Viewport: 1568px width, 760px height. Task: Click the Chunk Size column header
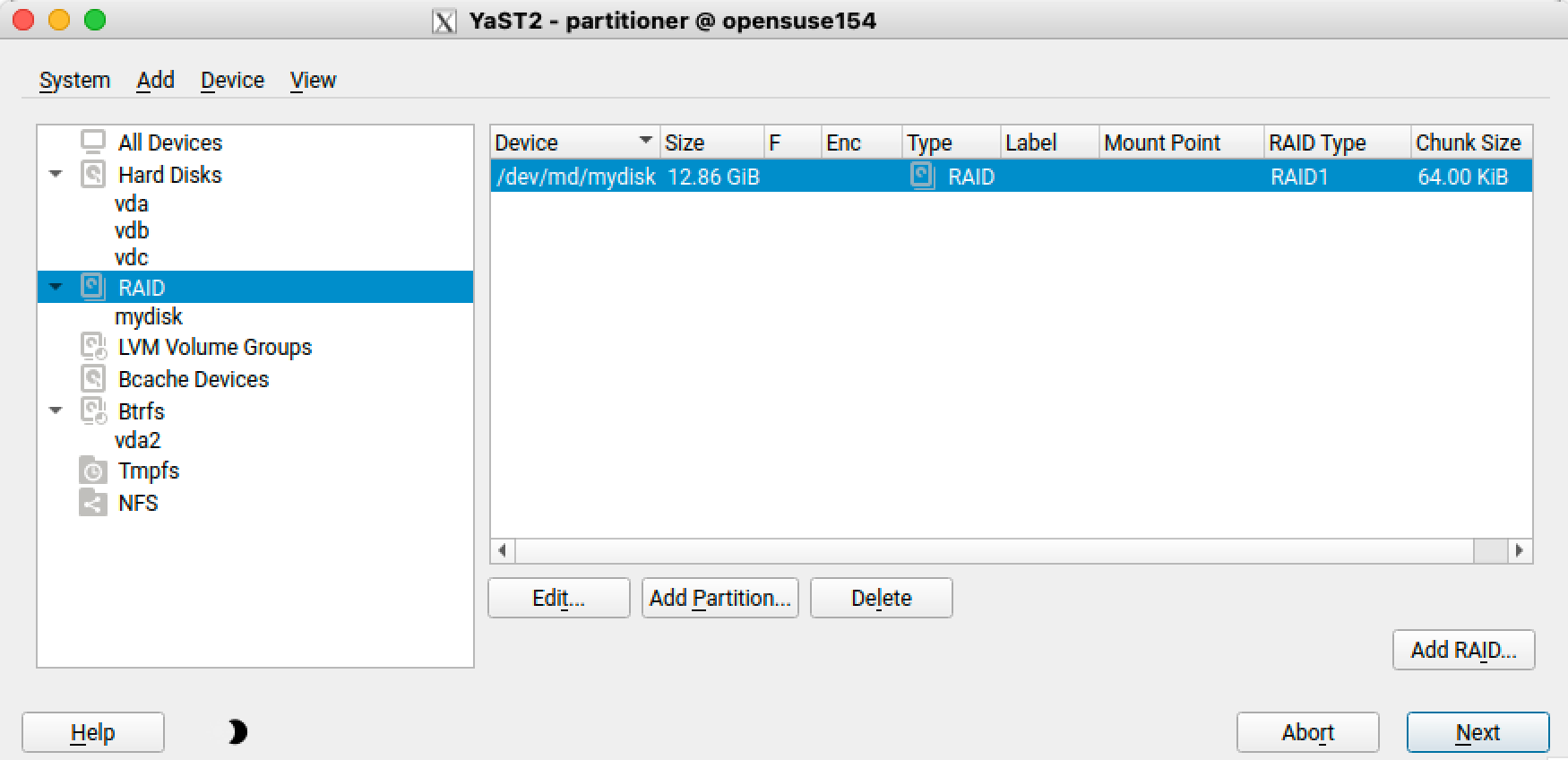[x=1472, y=142]
